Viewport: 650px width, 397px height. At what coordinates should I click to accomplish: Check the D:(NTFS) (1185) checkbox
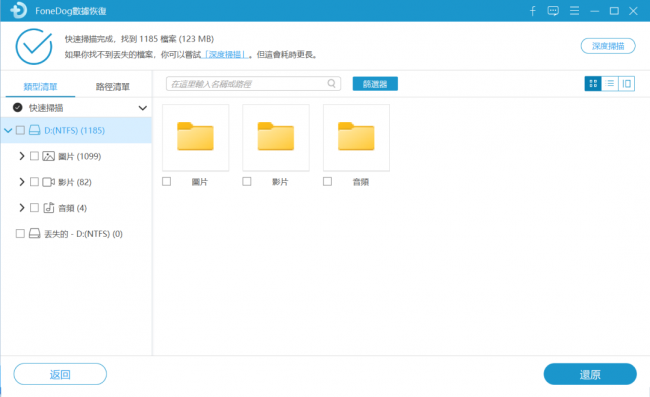[x=20, y=130]
